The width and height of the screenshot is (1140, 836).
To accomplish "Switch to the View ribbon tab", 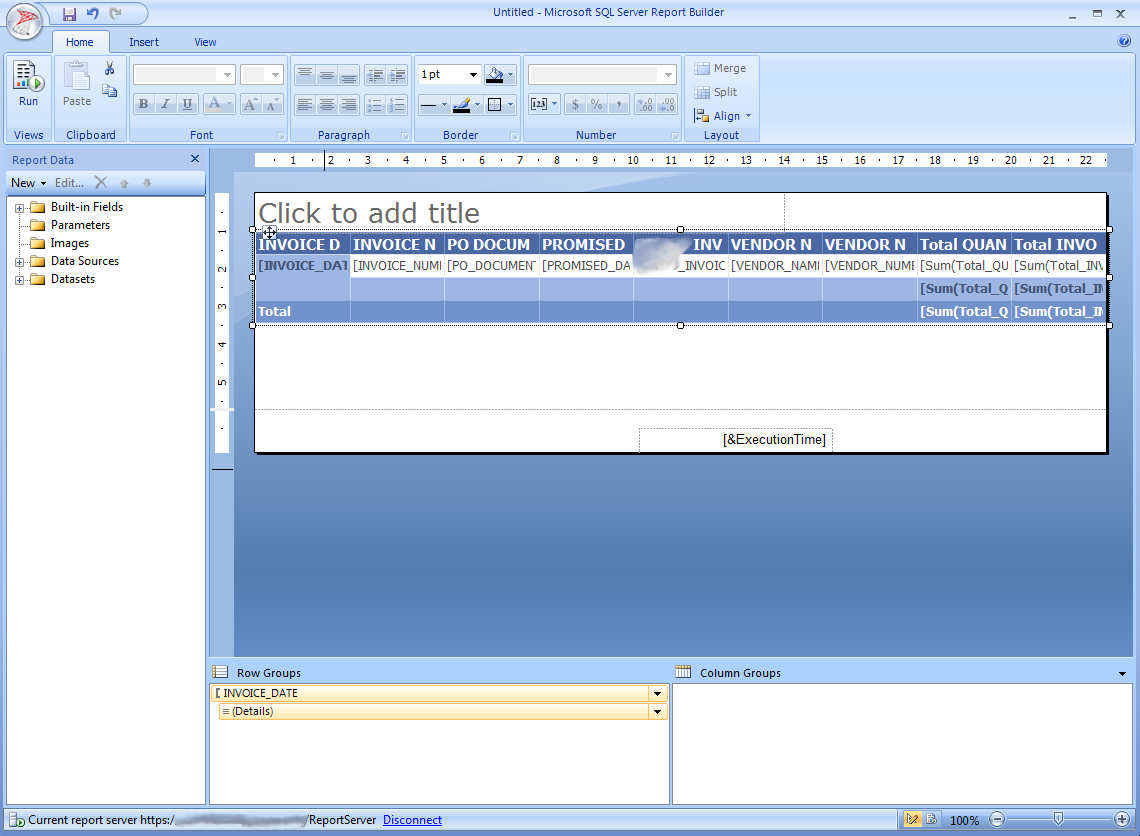I will 205,42.
